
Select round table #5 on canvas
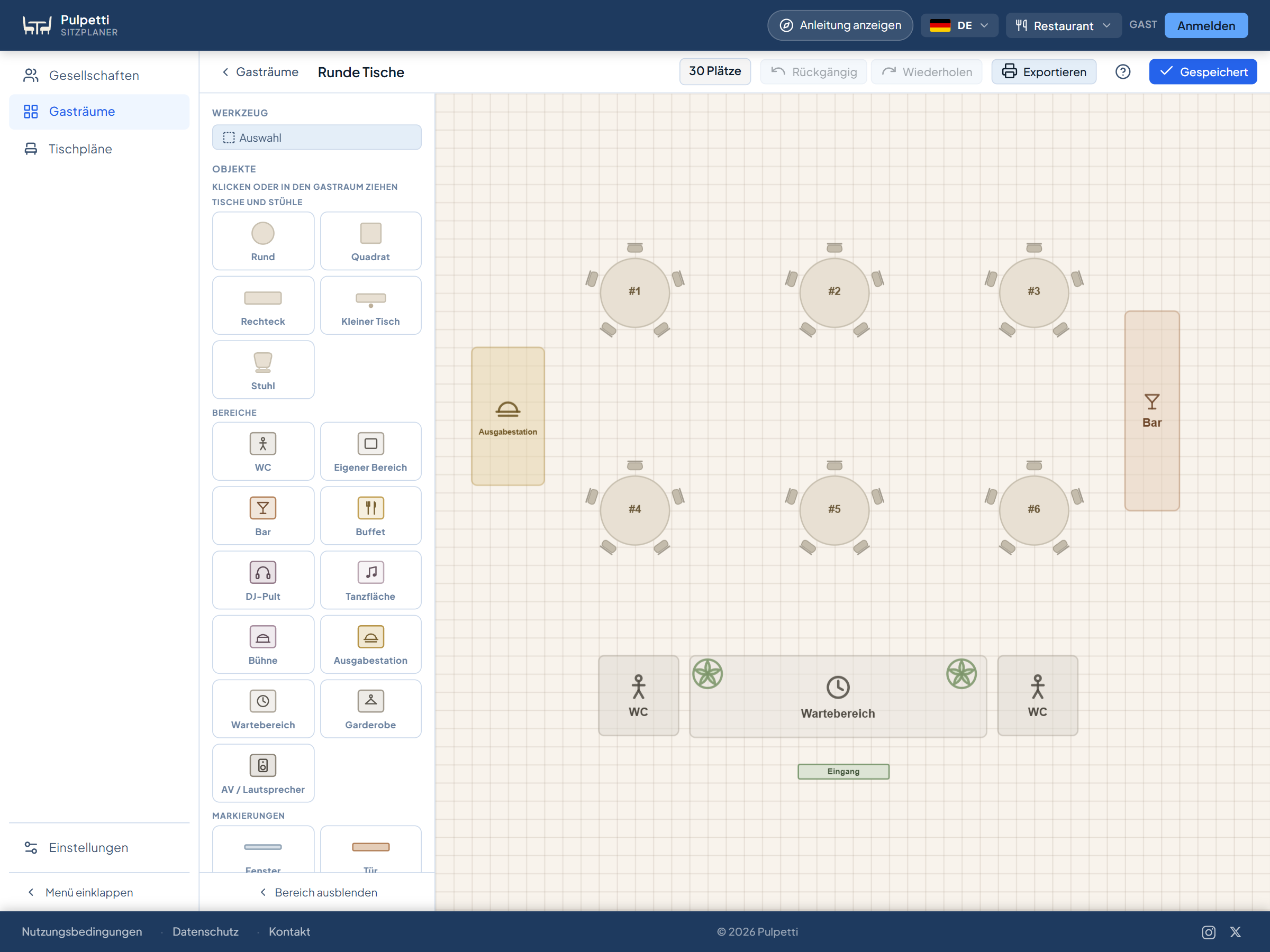coord(834,509)
